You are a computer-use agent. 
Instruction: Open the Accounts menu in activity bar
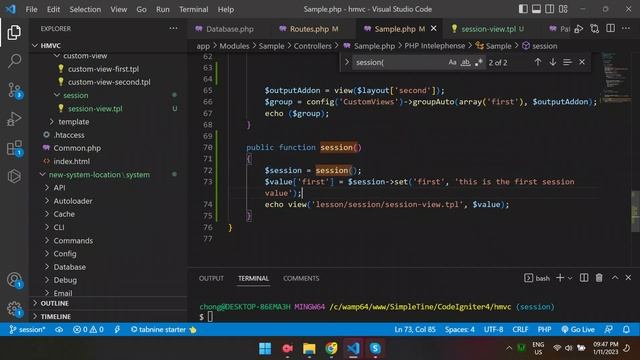pos(15,280)
